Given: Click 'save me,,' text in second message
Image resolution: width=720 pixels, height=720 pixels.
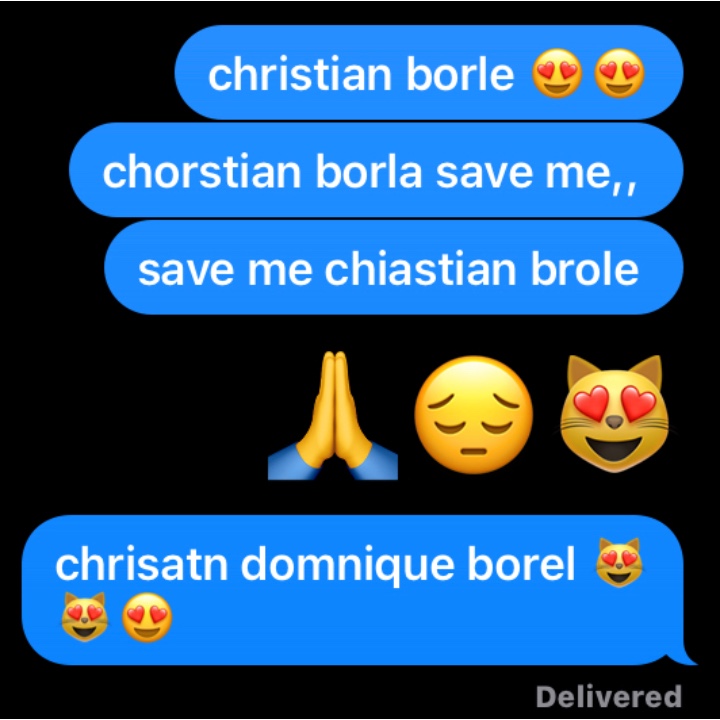Looking at the screenshot, I should pos(536,174).
